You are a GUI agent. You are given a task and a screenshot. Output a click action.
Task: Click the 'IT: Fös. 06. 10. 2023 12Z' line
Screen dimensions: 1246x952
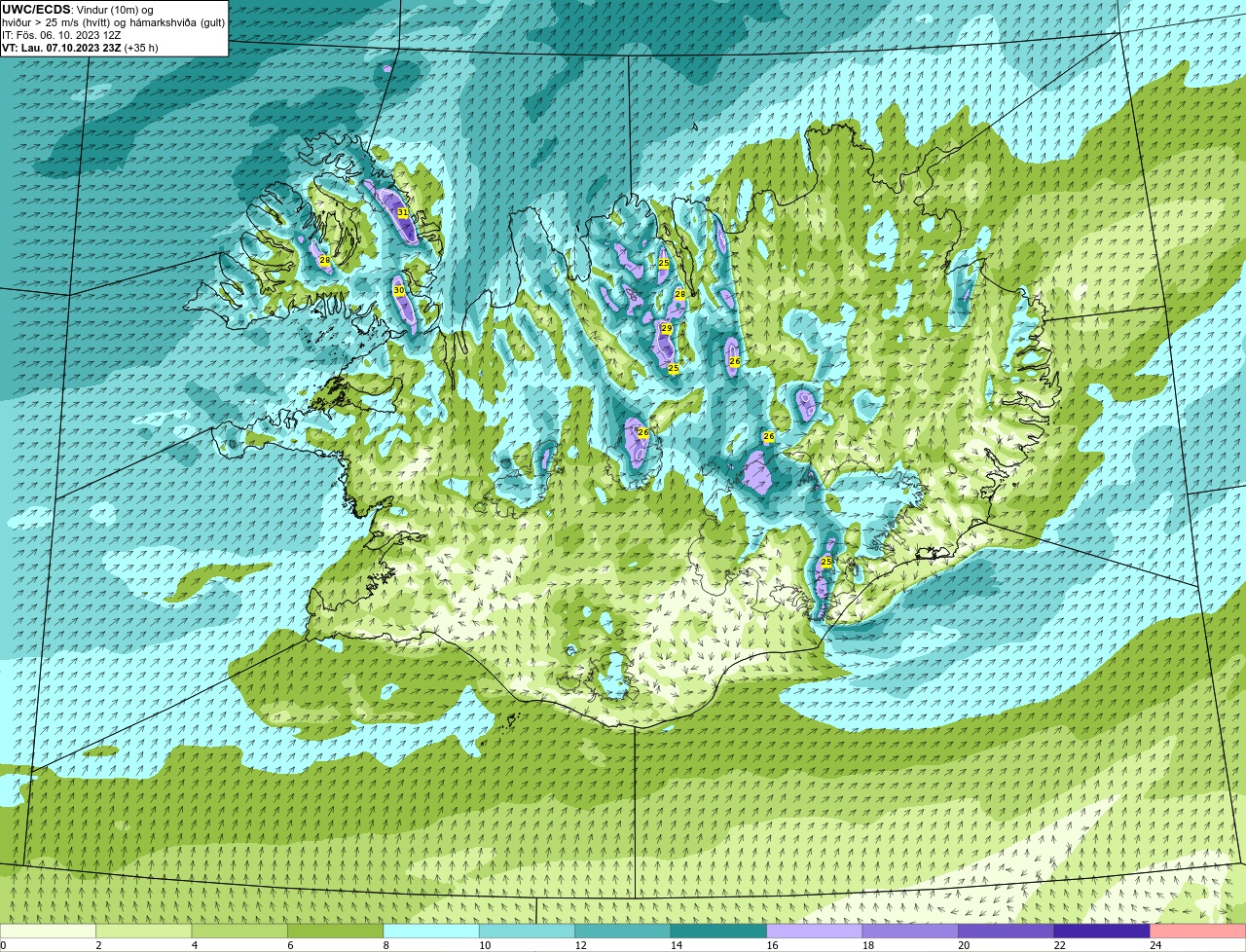pyautogui.click(x=61, y=35)
